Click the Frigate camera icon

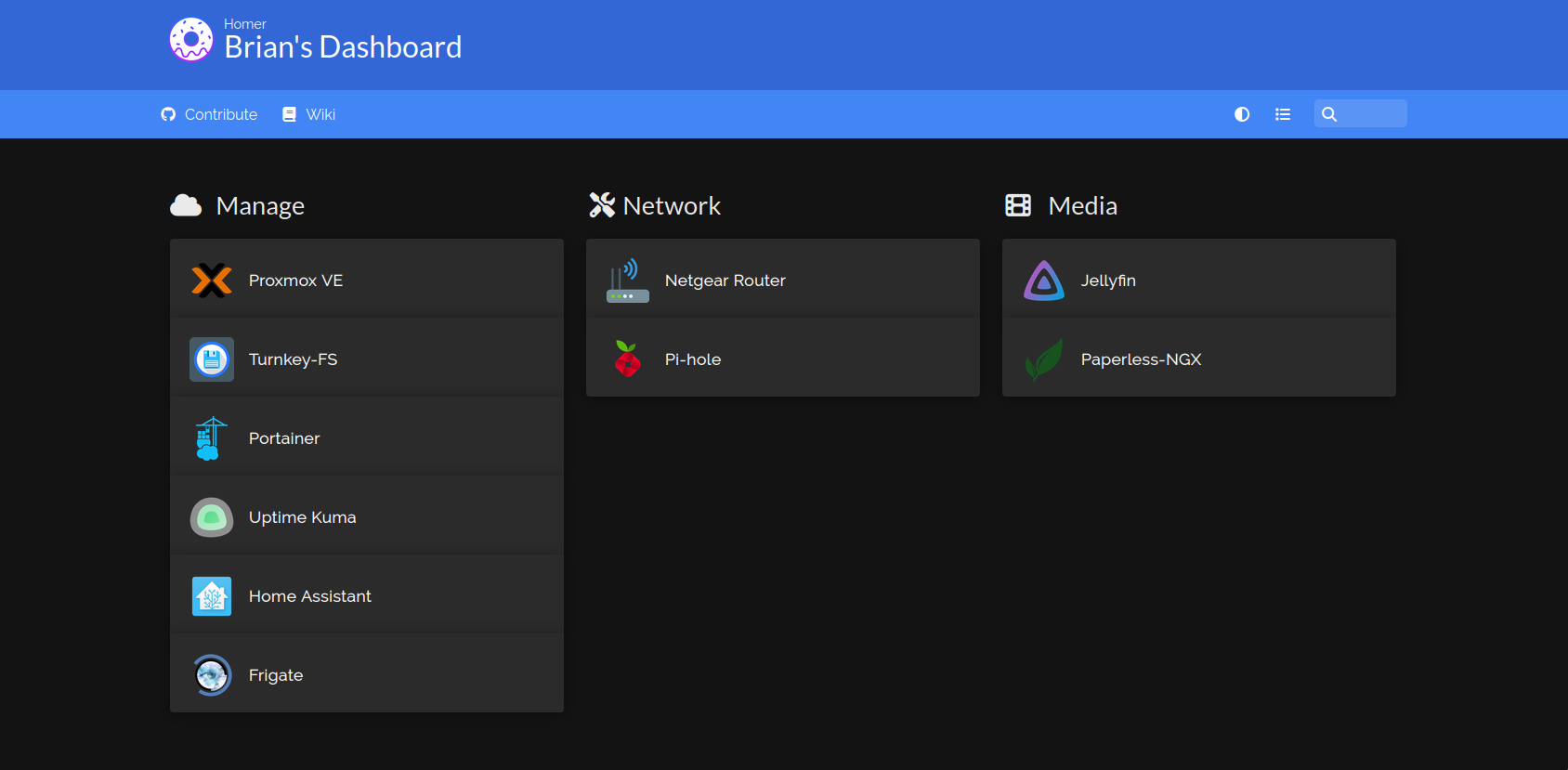click(x=212, y=675)
